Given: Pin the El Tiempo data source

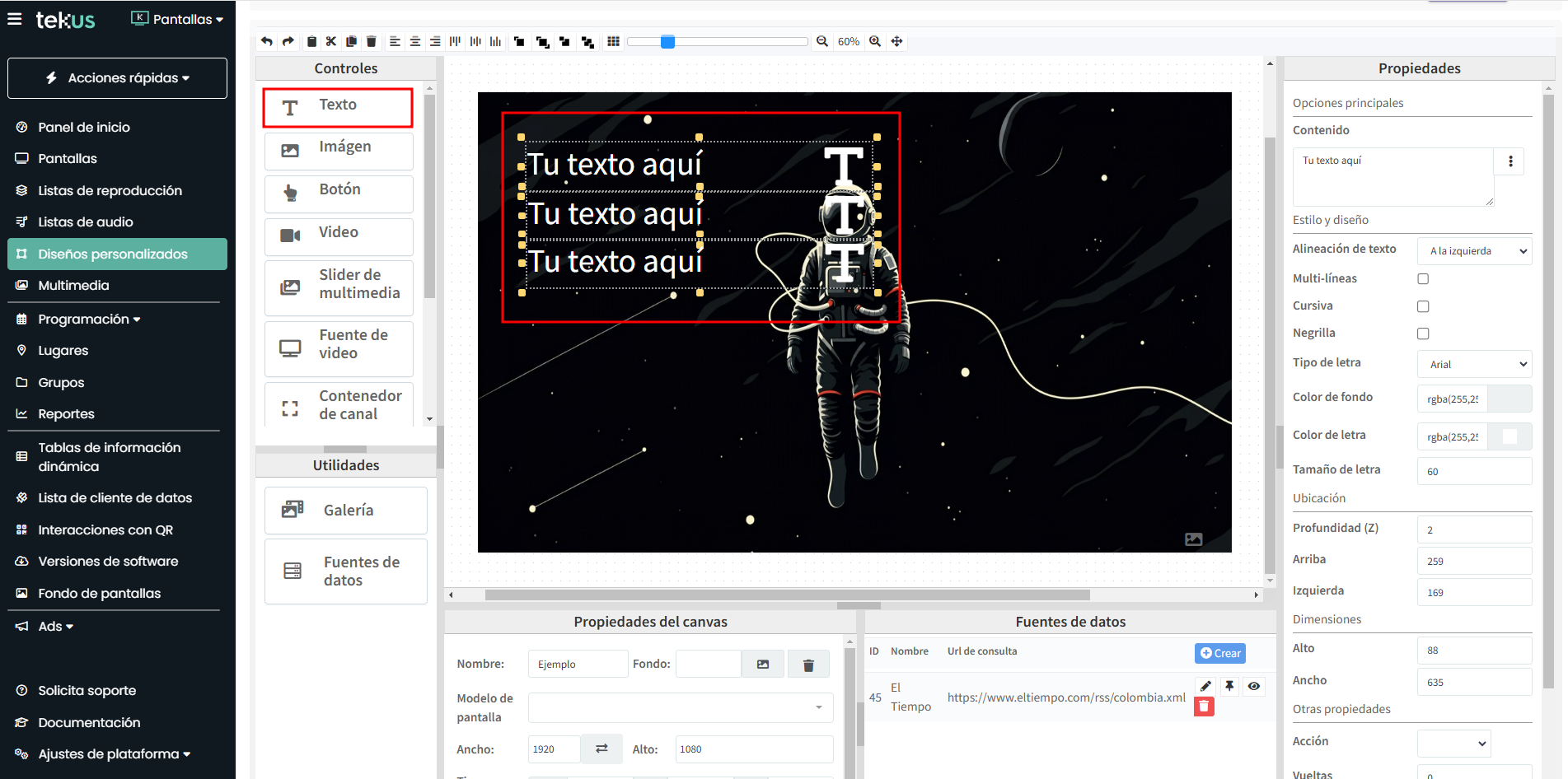Looking at the screenshot, I should tap(1229, 686).
